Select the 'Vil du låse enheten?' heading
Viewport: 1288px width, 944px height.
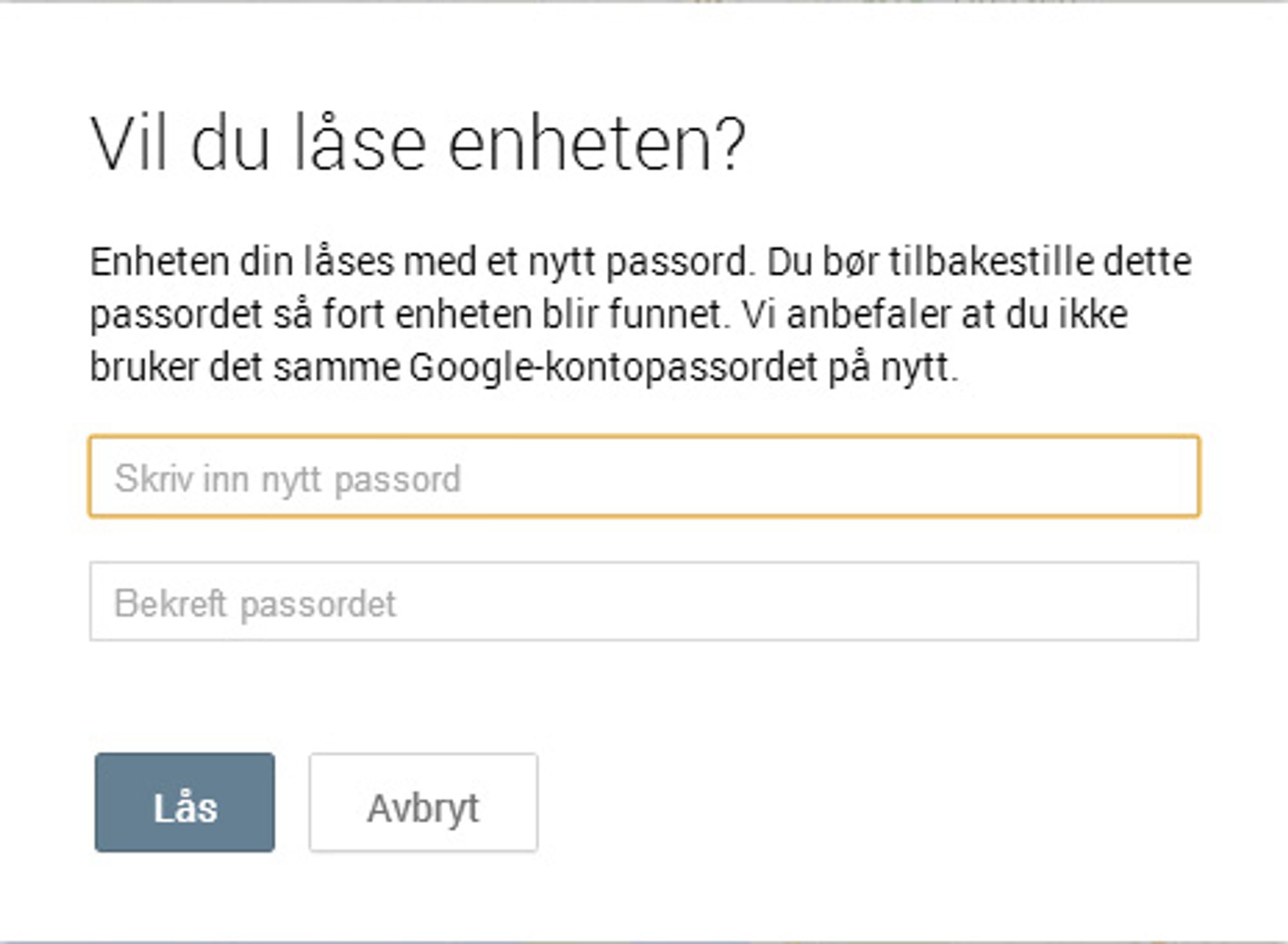(417, 144)
